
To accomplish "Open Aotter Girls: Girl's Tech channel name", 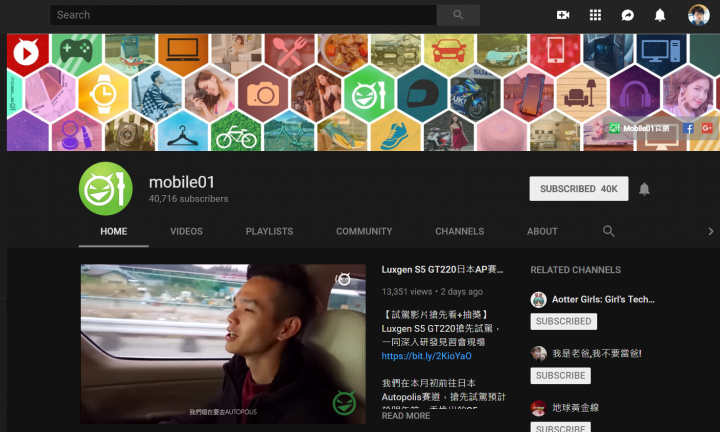I will pos(603,299).
